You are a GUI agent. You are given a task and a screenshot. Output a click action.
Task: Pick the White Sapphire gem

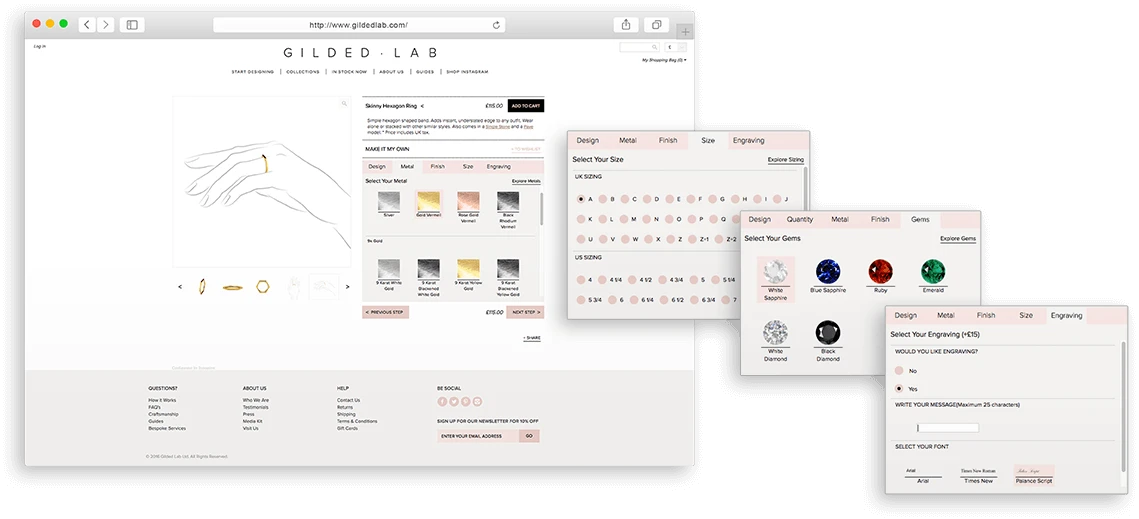pyautogui.click(x=775, y=279)
